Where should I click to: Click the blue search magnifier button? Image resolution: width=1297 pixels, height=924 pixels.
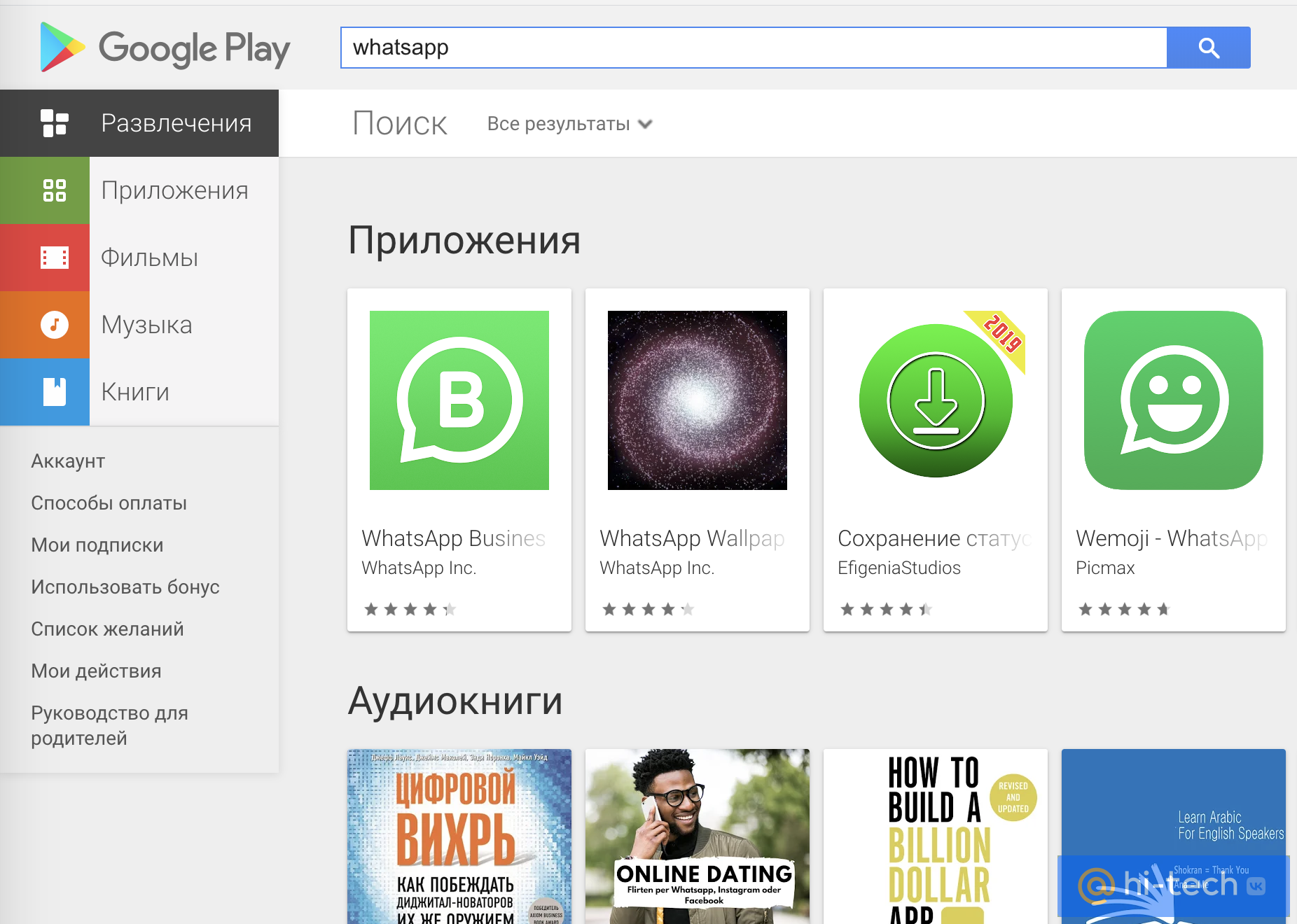1209,48
